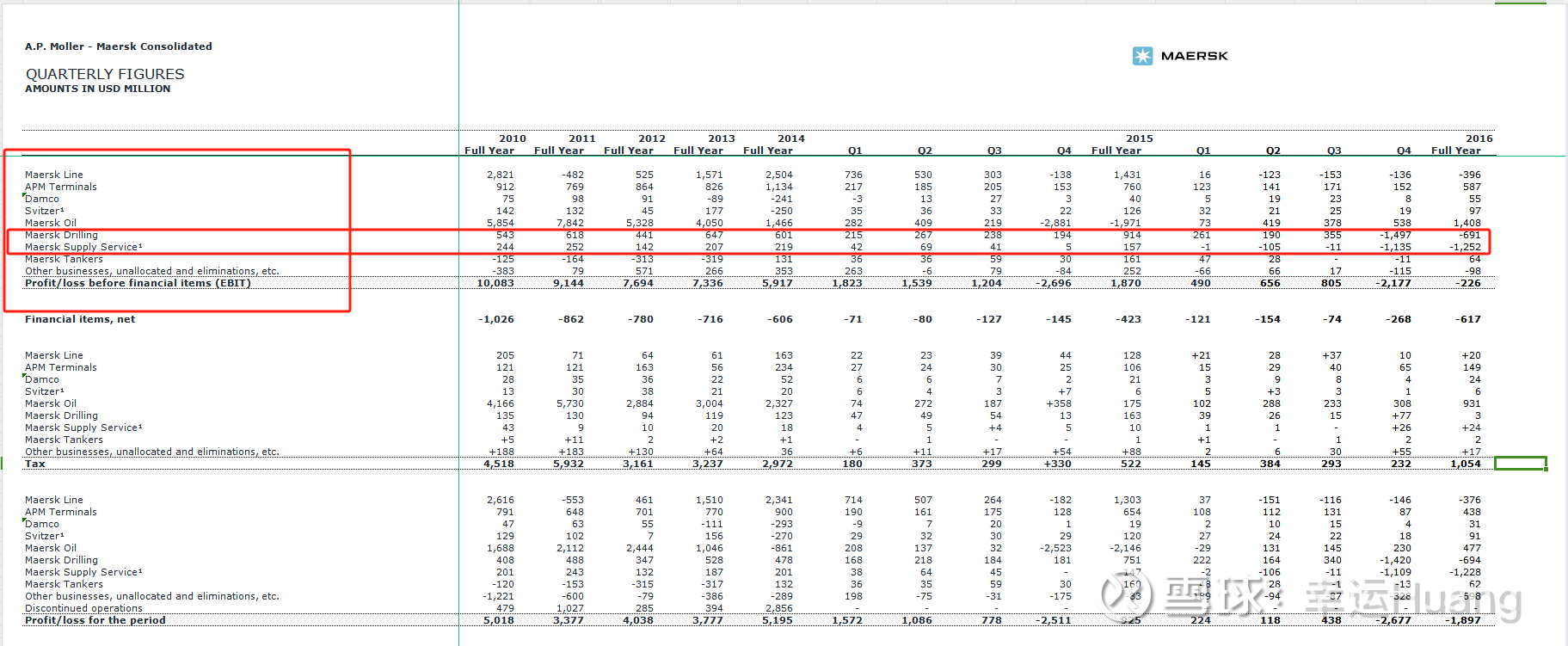Viewport: 1568px width, 646px height.
Task: Select Maersk Oil 2010 EBIT value 5,854
Action: pos(501,223)
